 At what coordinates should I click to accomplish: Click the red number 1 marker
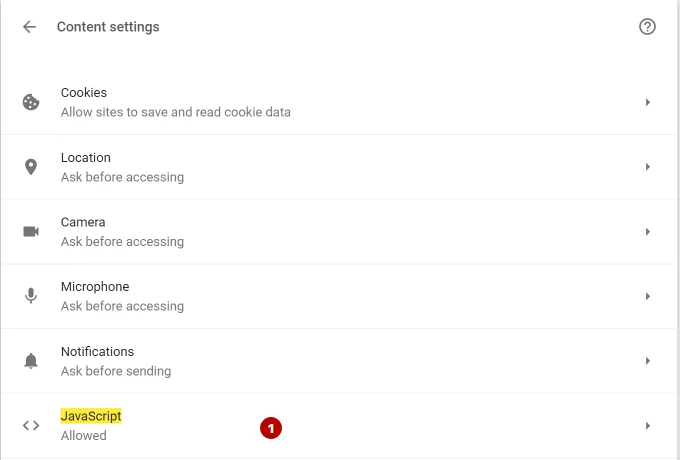pos(271,428)
